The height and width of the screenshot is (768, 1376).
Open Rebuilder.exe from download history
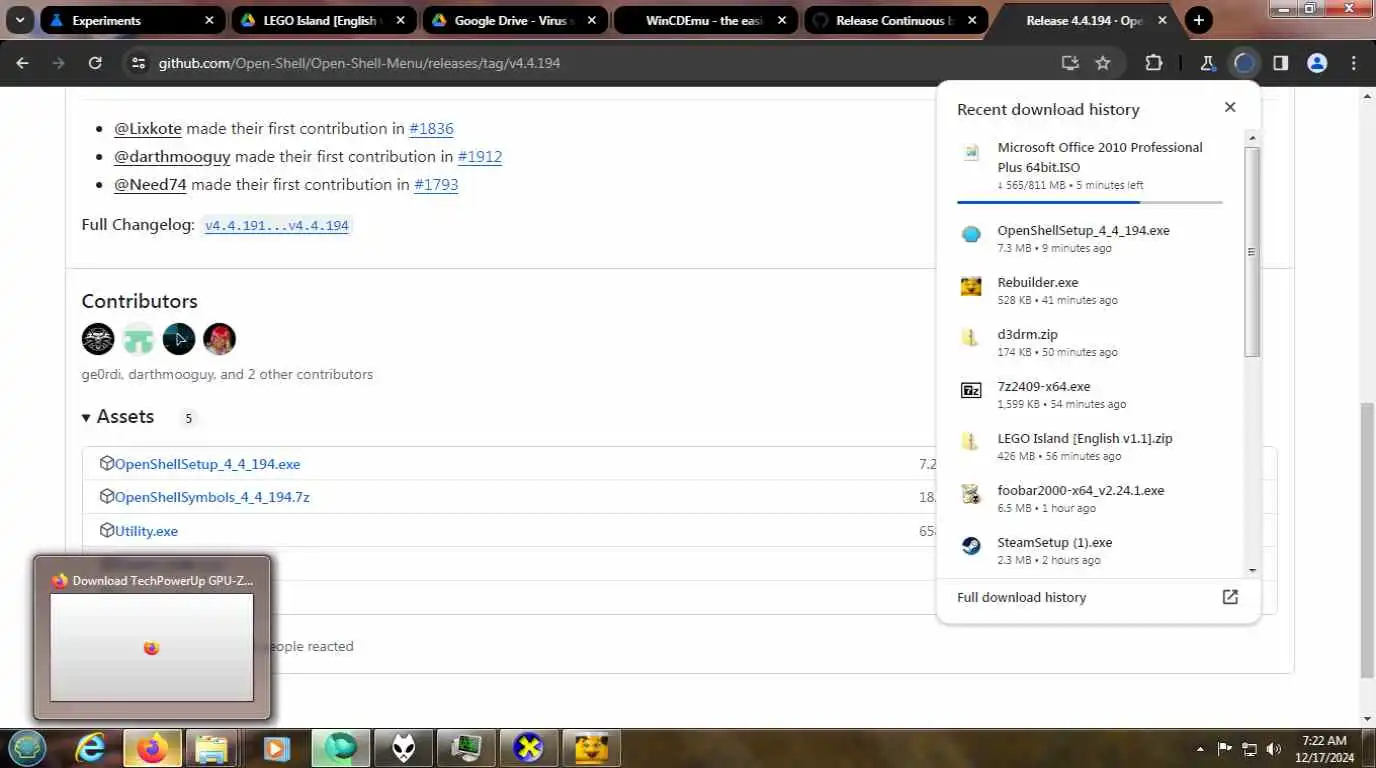coord(1090,290)
